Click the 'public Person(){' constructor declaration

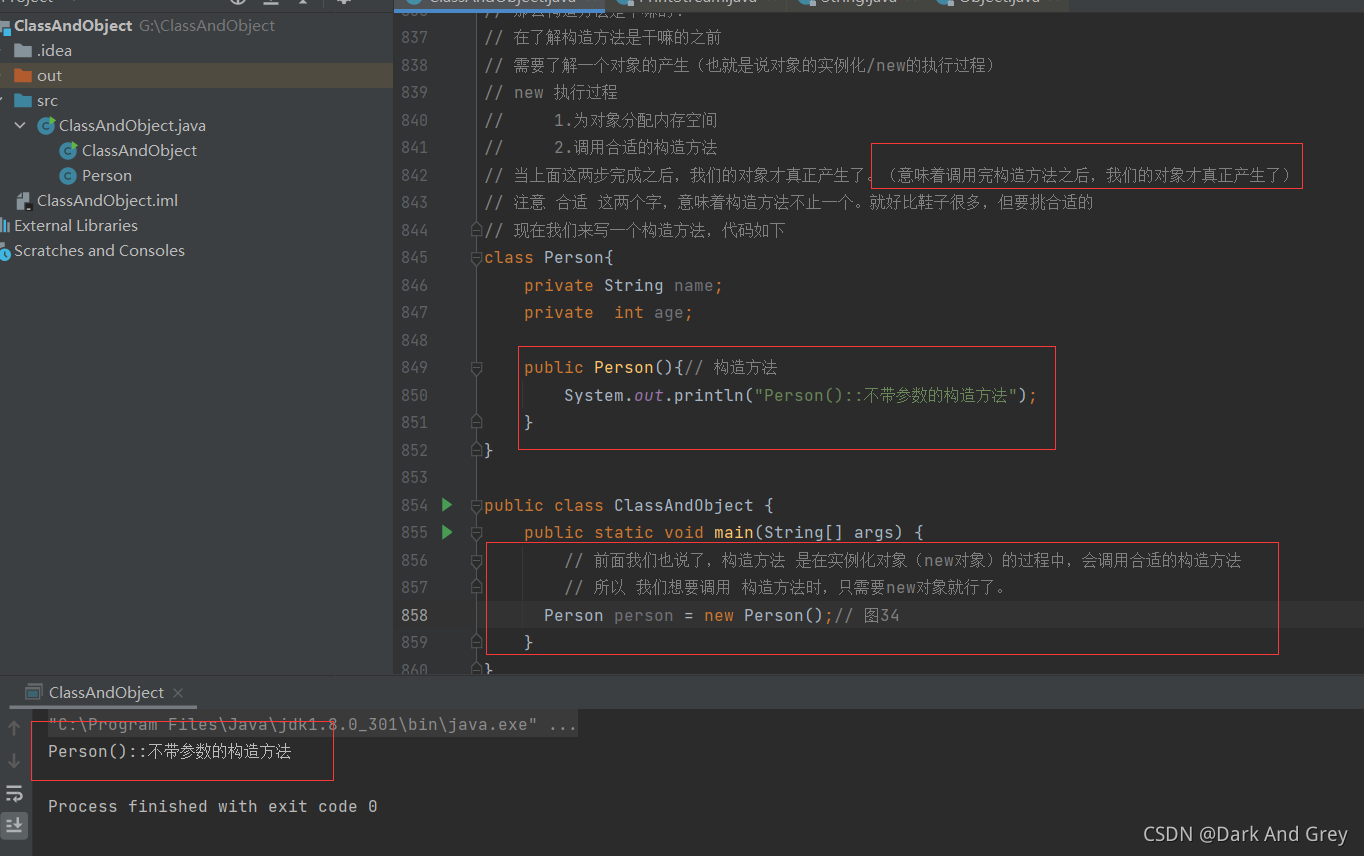(604, 367)
